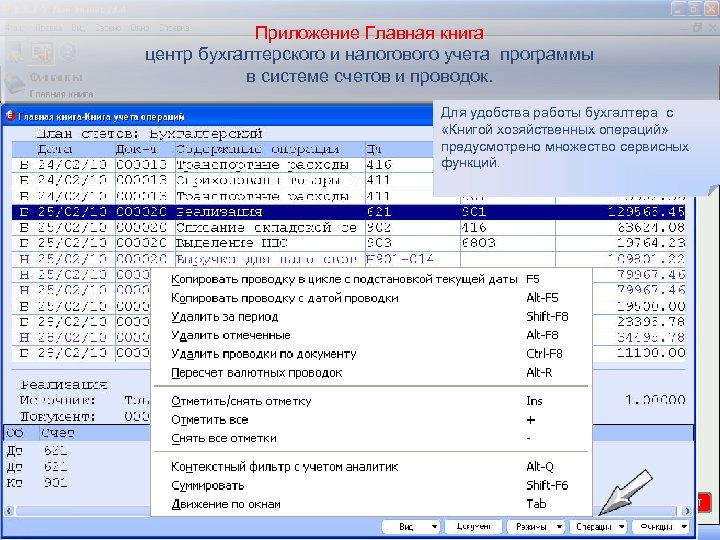Screen dimensions: 720x540
Task: Click the 'Источник:' field label
Action: click(58, 400)
